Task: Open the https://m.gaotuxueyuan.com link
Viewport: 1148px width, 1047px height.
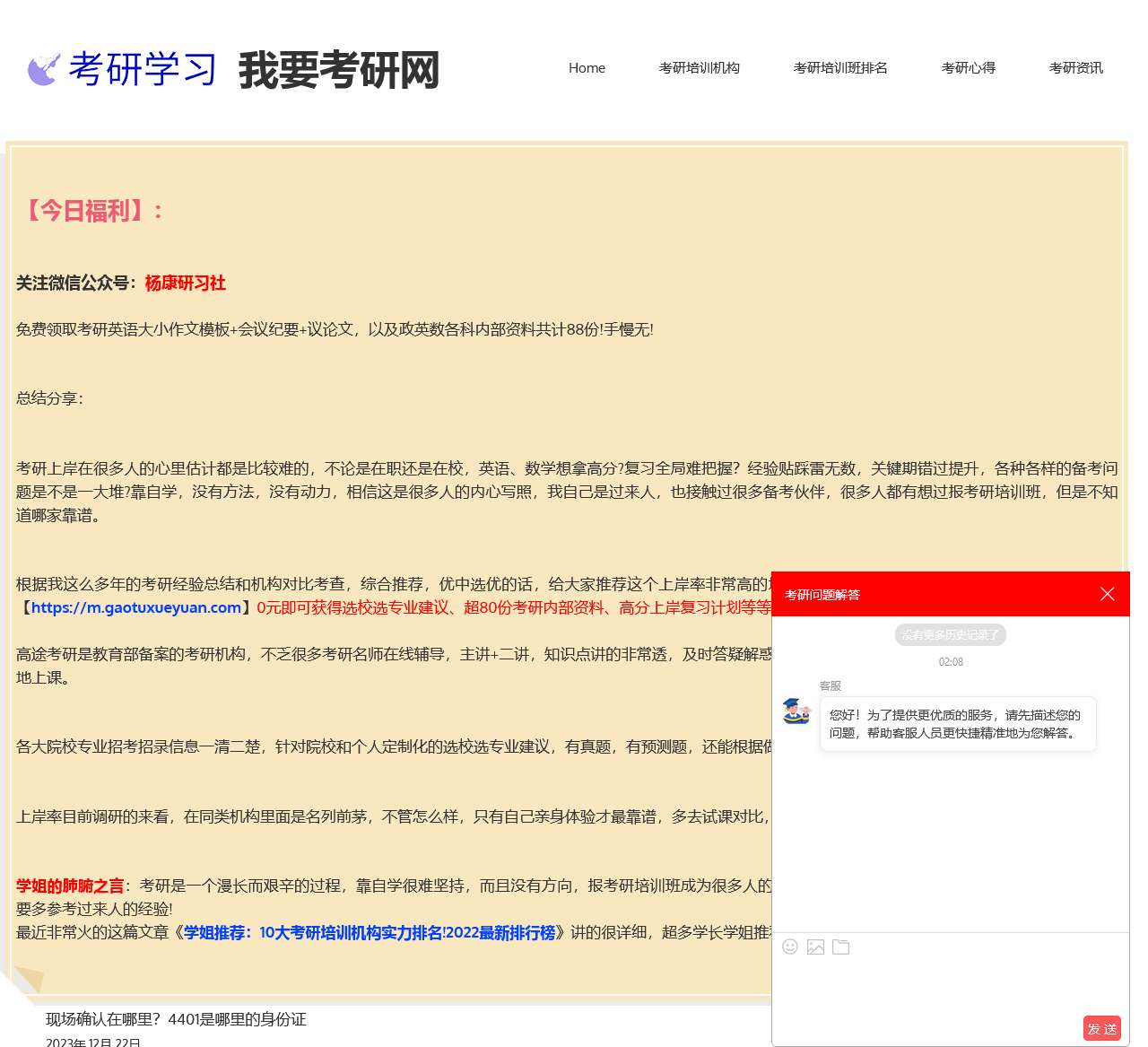Action: click(138, 607)
